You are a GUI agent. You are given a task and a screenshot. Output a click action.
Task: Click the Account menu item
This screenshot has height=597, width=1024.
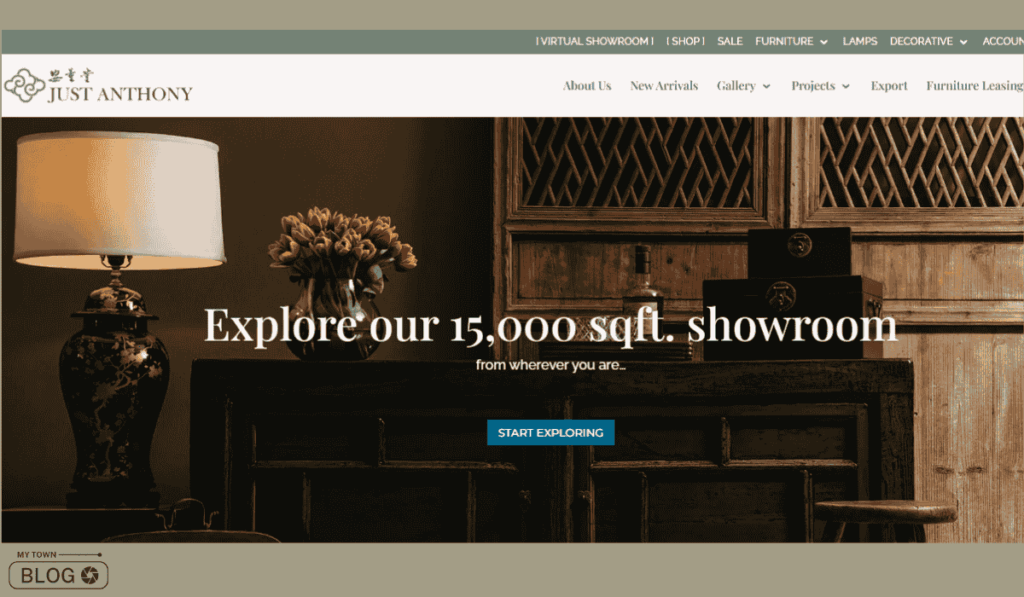(x=1002, y=41)
